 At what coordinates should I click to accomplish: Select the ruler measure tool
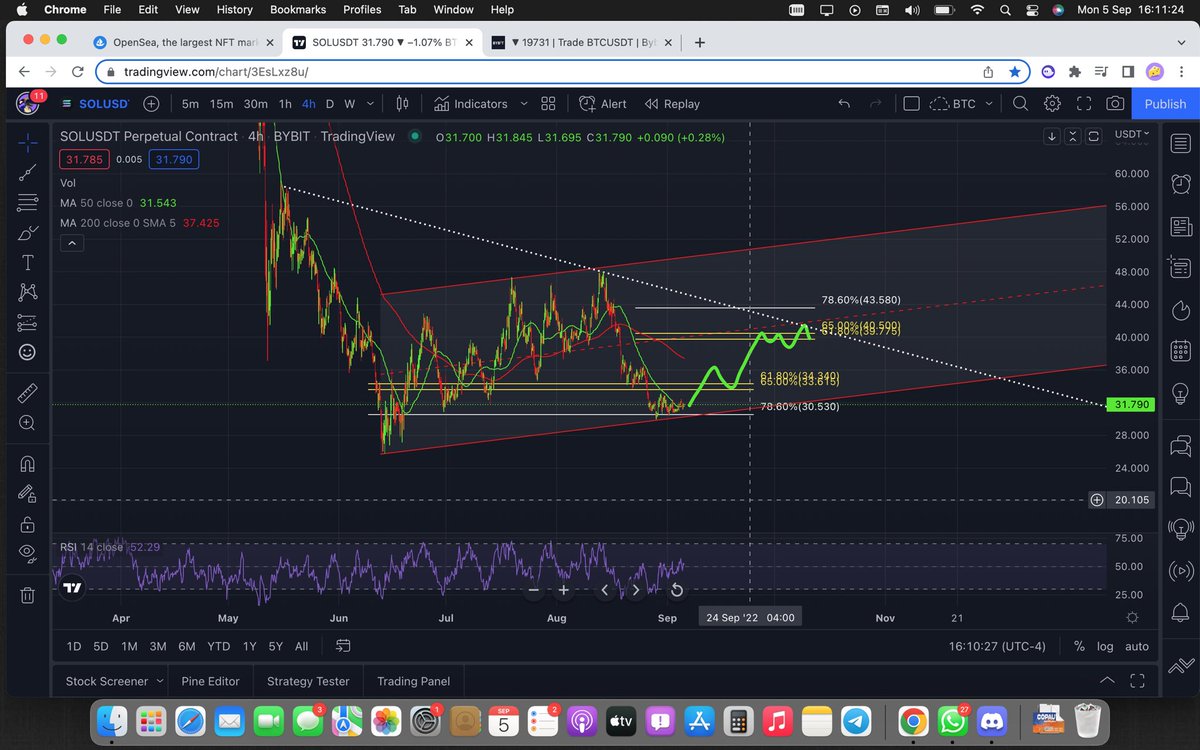[x=27, y=393]
